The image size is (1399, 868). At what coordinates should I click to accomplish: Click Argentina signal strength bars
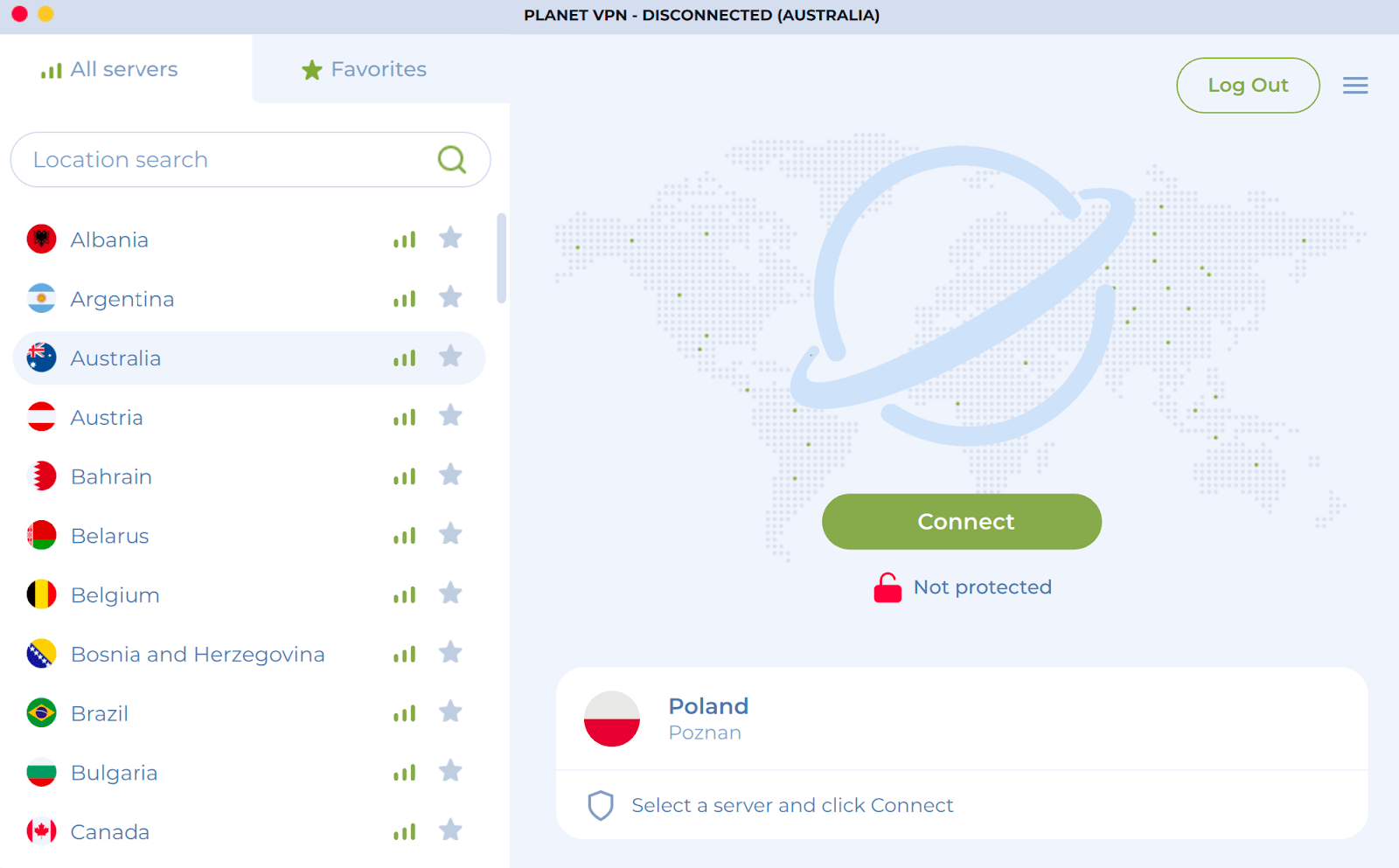[404, 299]
